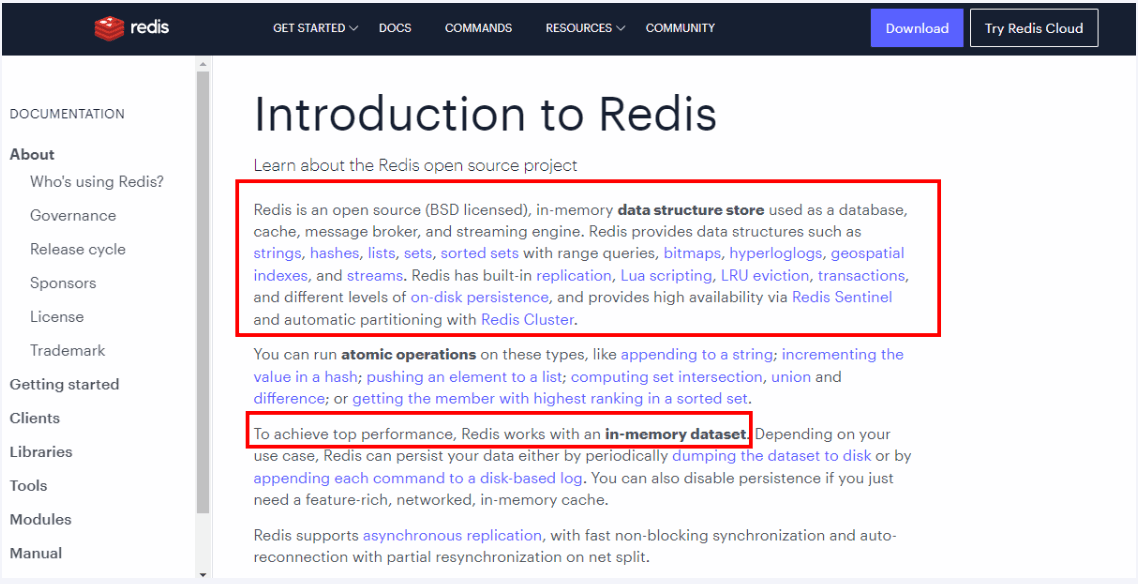Screen dimensions: 1138x584
Task: Open the COMMUNITY navigation item
Action: click(x=680, y=28)
